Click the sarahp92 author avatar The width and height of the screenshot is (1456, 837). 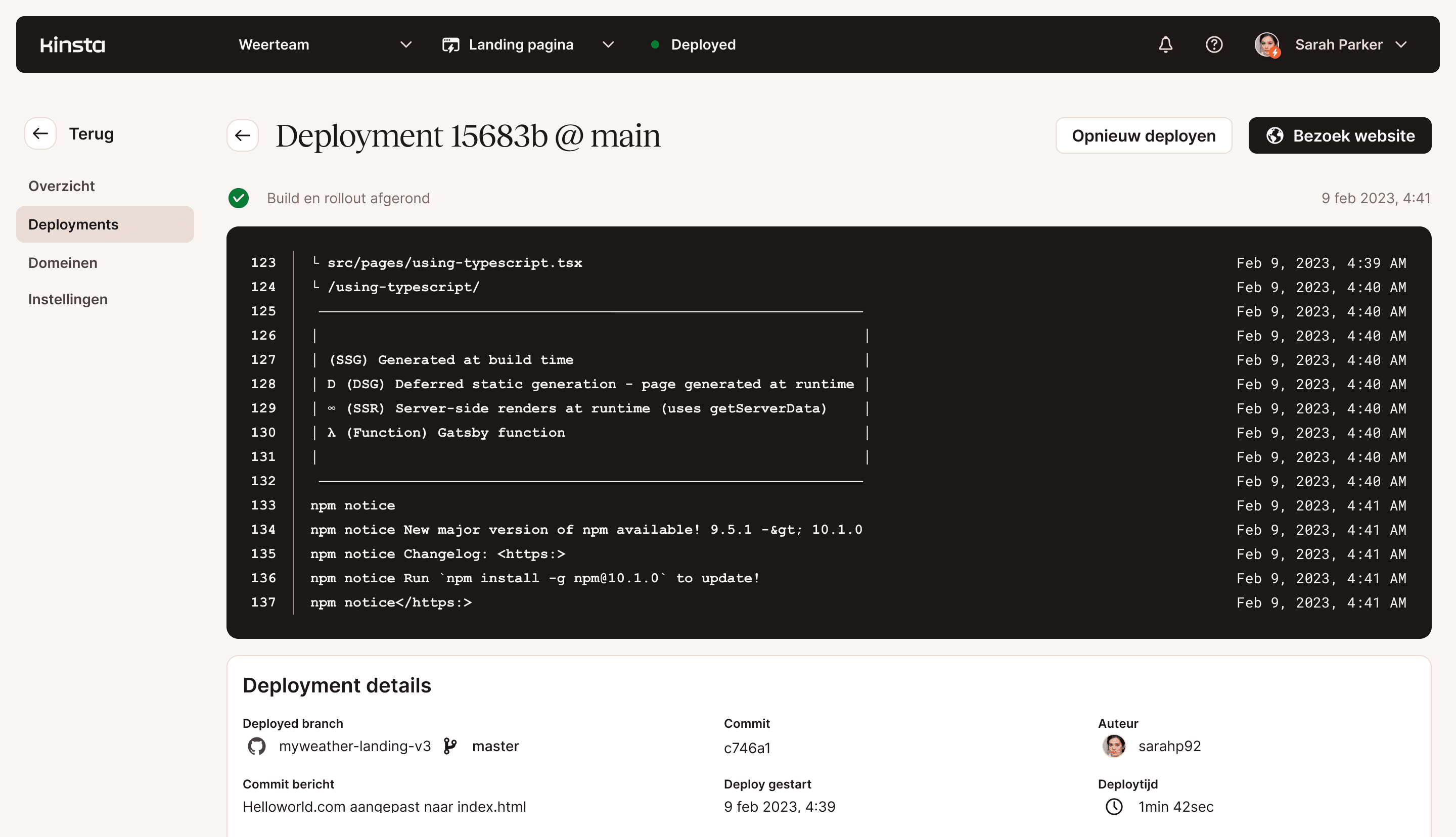pyautogui.click(x=1114, y=746)
